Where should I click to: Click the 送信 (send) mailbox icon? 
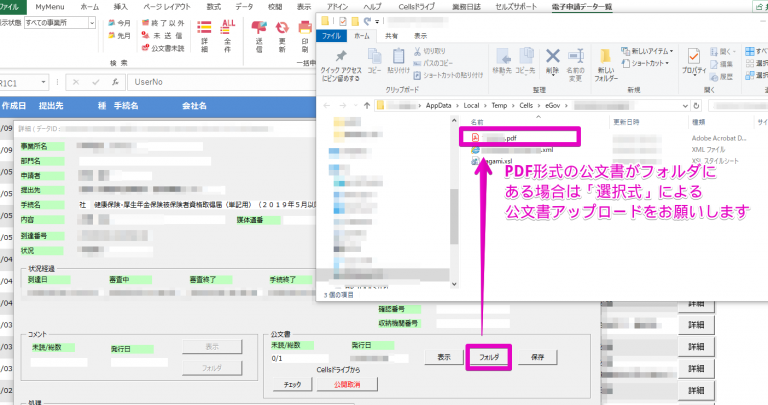point(259,36)
